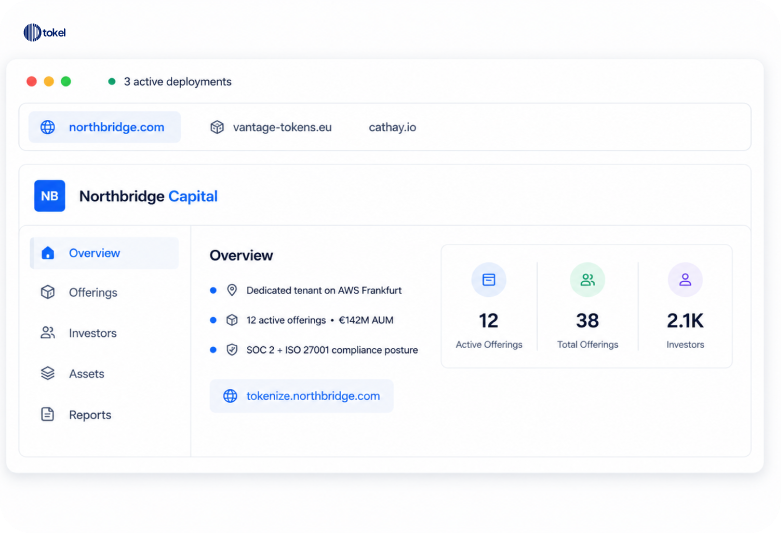This screenshot has width=781, height=533.
Task: Click the shield icon beside SOC 2 compliance
Action: click(232, 350)
